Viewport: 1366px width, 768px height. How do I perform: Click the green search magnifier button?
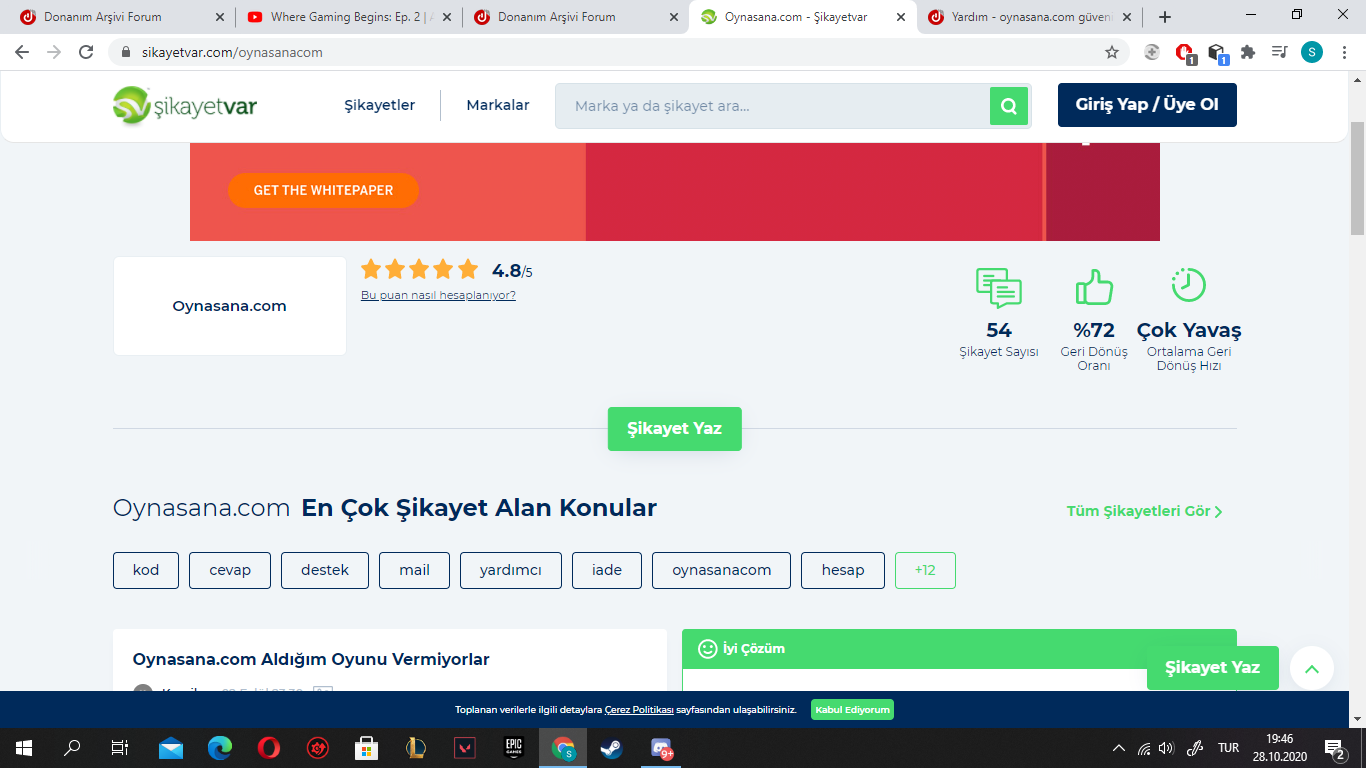1009,106
